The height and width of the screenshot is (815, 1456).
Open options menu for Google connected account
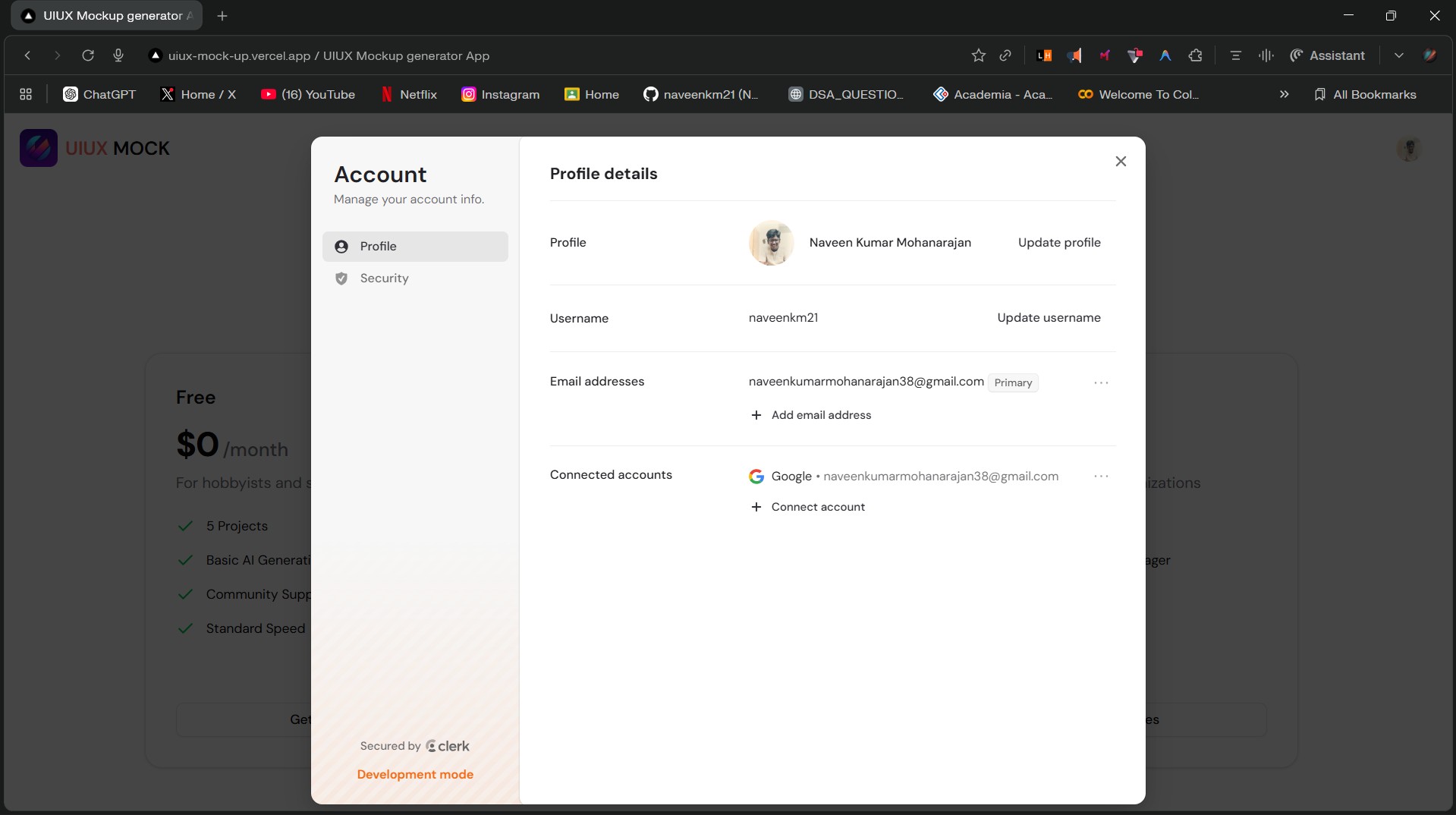click(1101, 477)
